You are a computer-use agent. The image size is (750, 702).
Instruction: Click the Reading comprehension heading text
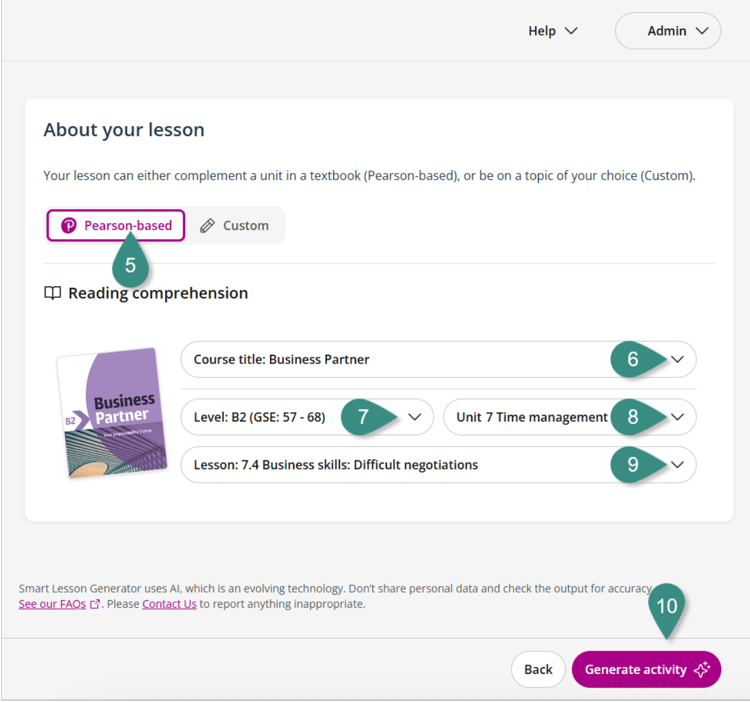coord(158,293)
